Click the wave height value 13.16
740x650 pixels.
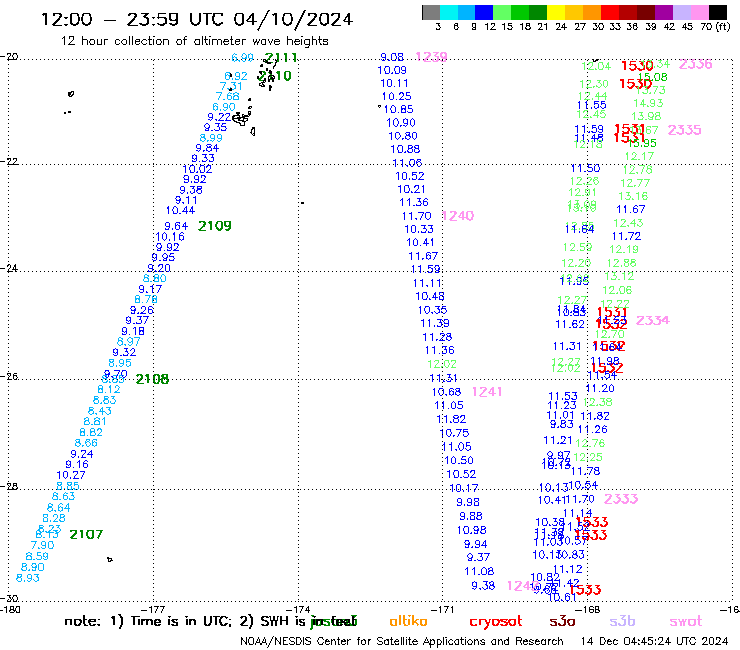coord(633,196)
